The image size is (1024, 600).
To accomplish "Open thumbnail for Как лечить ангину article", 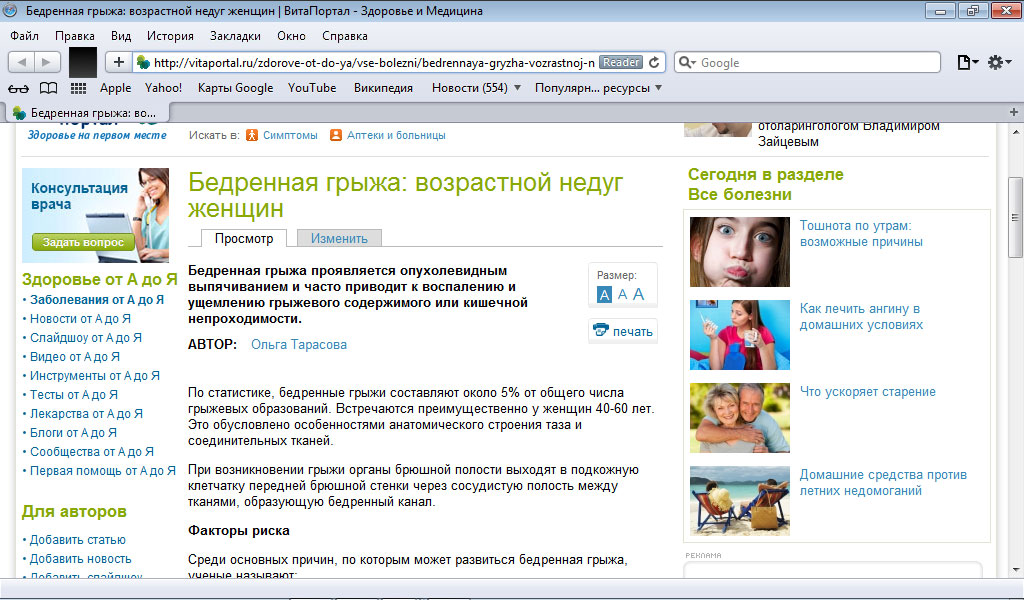I will (x=739, y=335).
